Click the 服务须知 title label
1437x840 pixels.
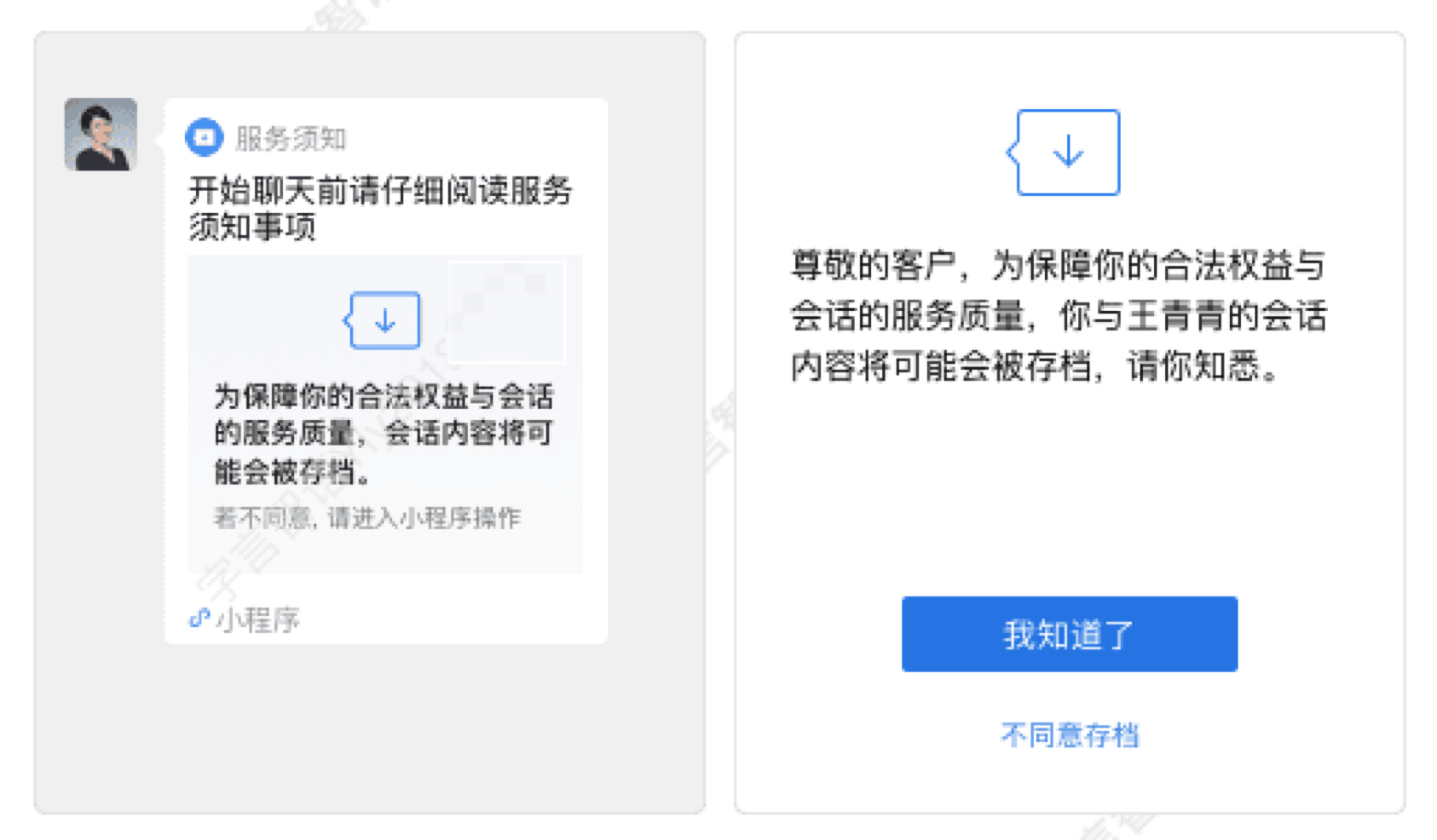291,138
